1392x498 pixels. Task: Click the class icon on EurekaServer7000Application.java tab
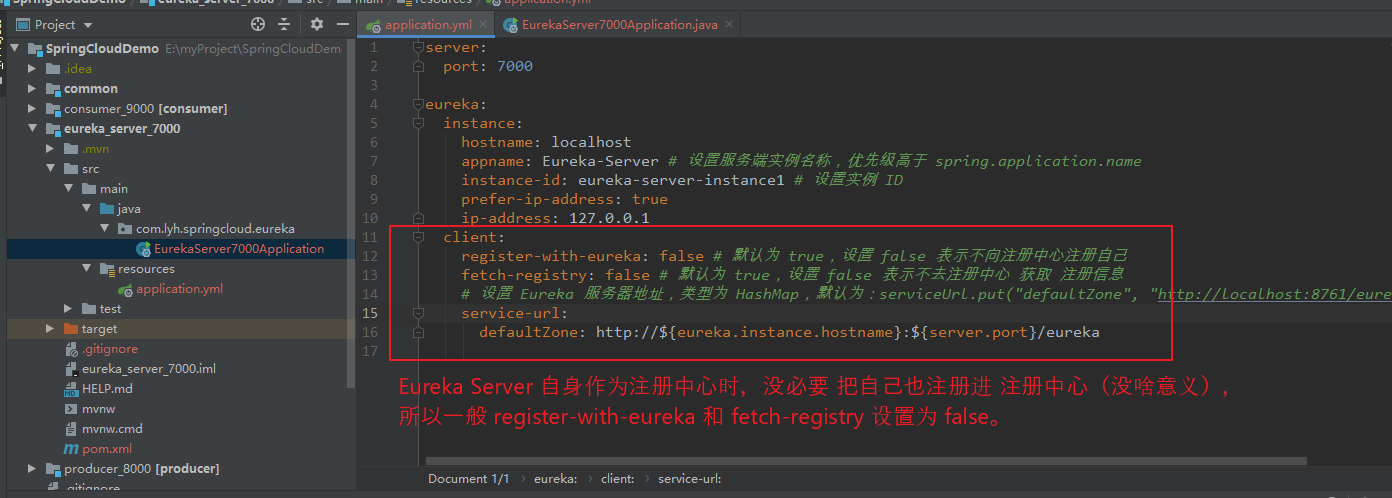(x=511, y=25)
